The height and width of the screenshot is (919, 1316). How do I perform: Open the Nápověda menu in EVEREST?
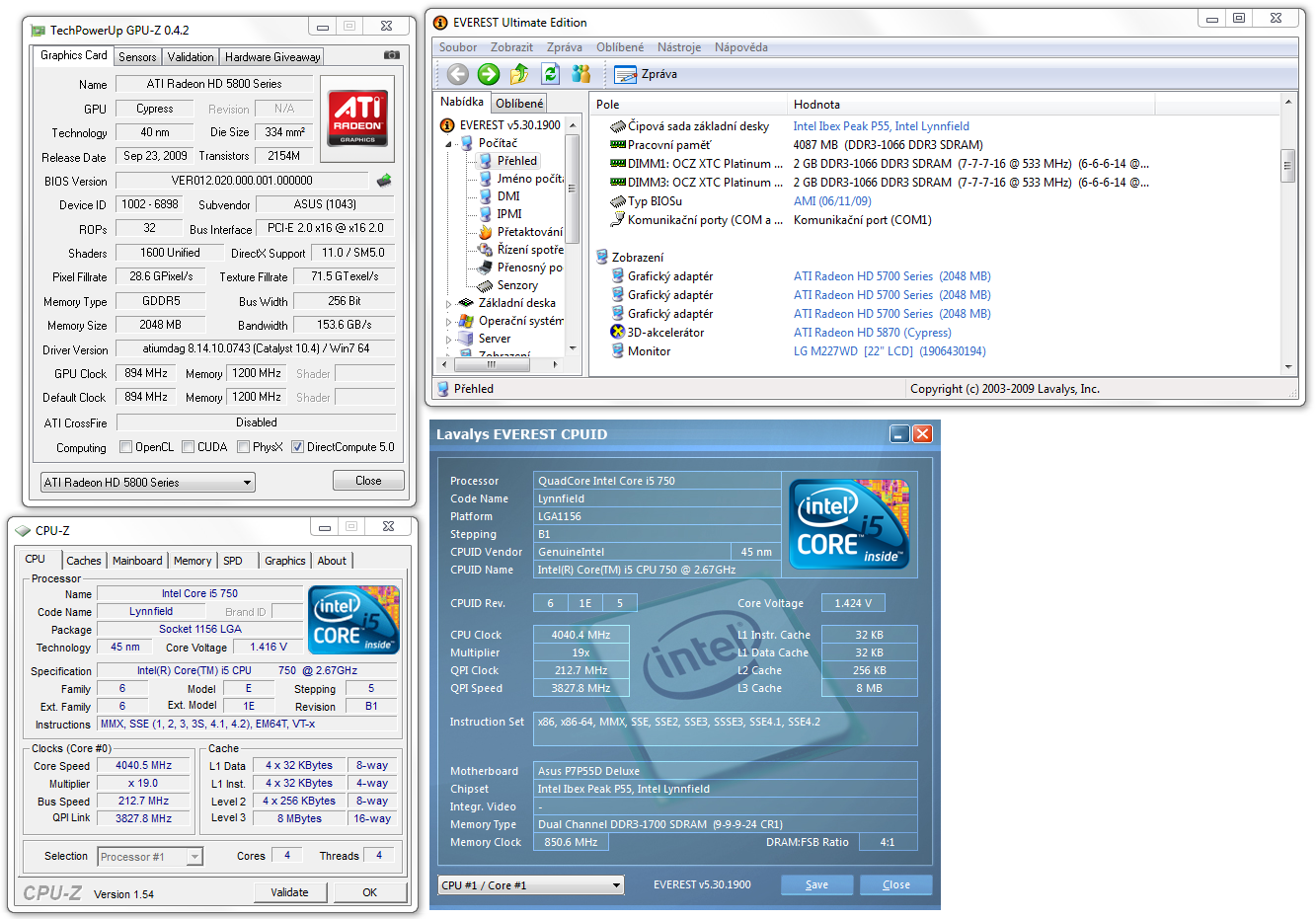[741, 47]
